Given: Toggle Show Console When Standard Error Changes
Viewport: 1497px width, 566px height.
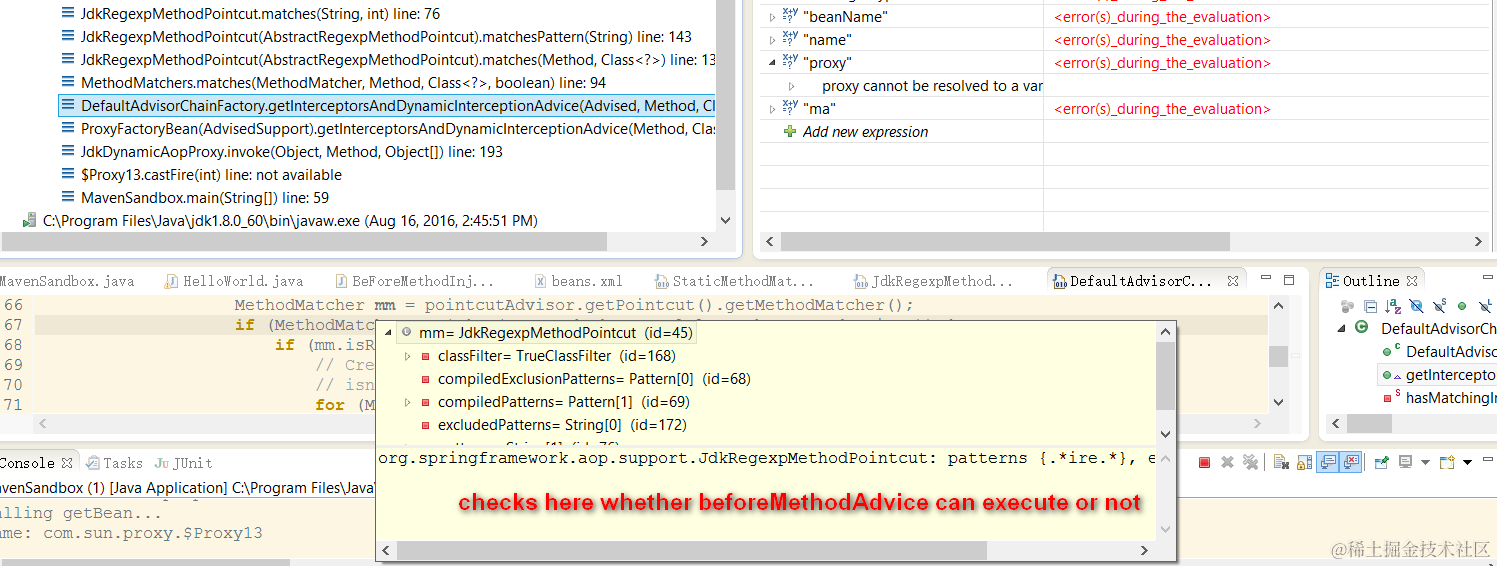Looking at the screenshot, I should point(1350,462).
